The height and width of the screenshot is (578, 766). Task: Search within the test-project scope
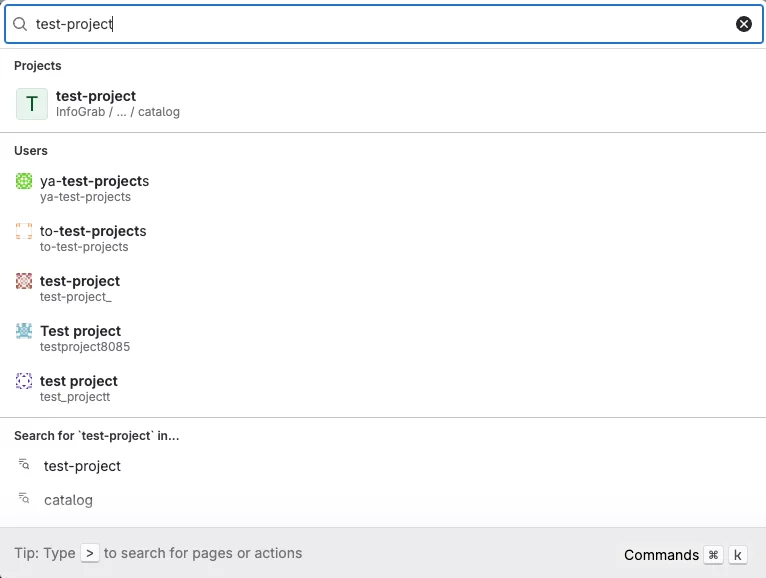[x=83, y=466]
